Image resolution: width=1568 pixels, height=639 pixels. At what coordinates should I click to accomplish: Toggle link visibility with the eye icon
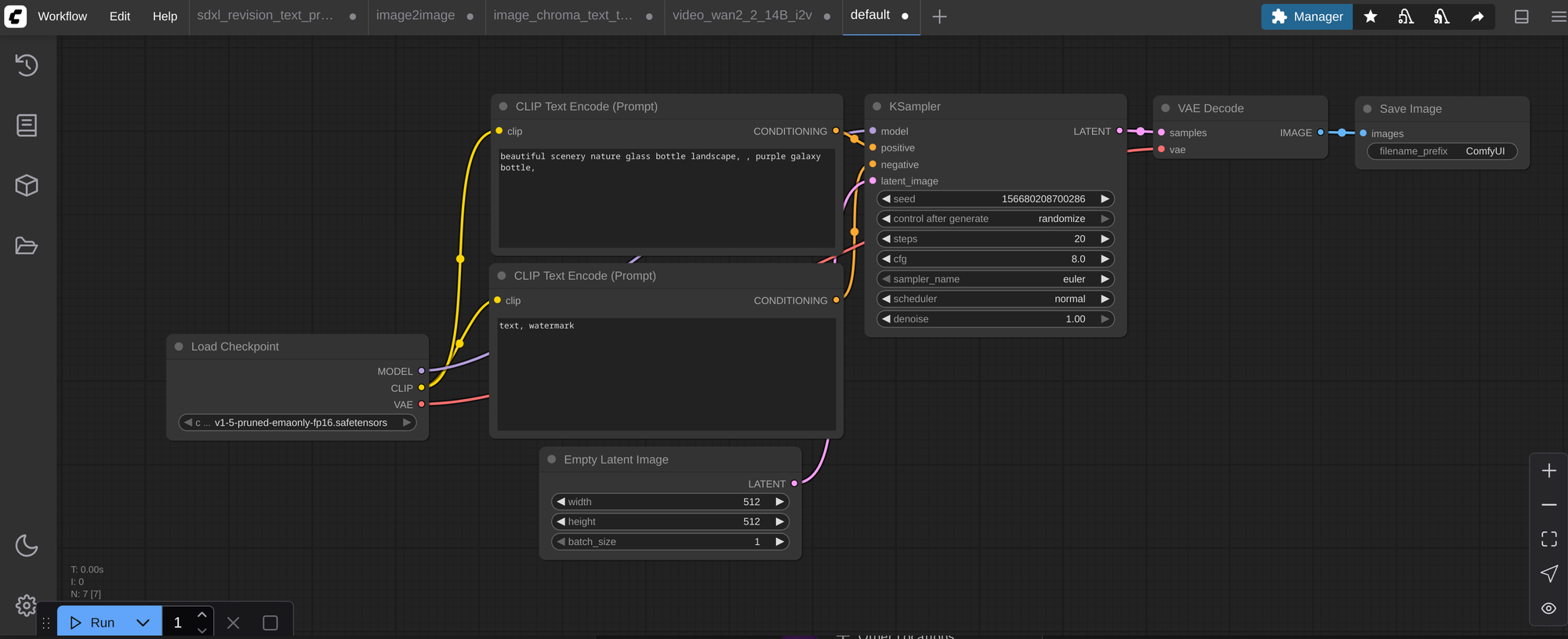pyautogui.click(x=1548, y=608)
